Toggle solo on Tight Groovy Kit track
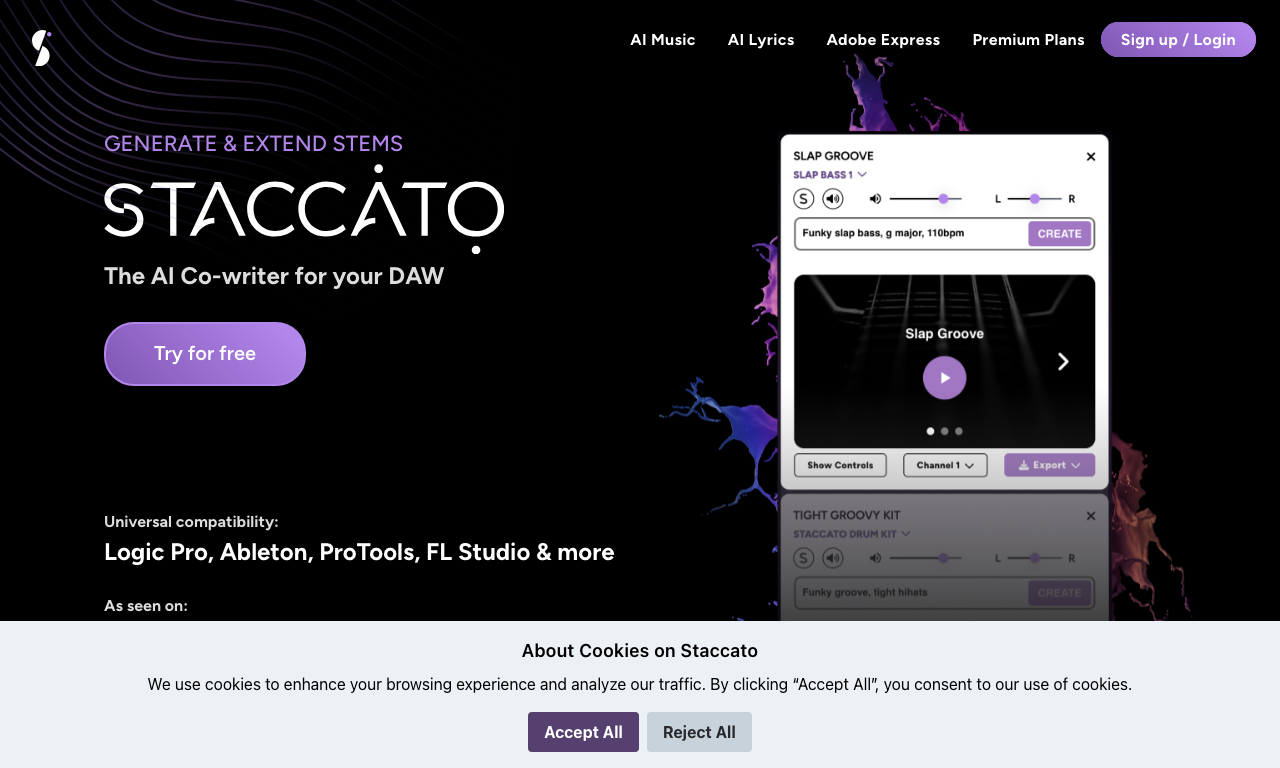 click(x=804, y=558)
